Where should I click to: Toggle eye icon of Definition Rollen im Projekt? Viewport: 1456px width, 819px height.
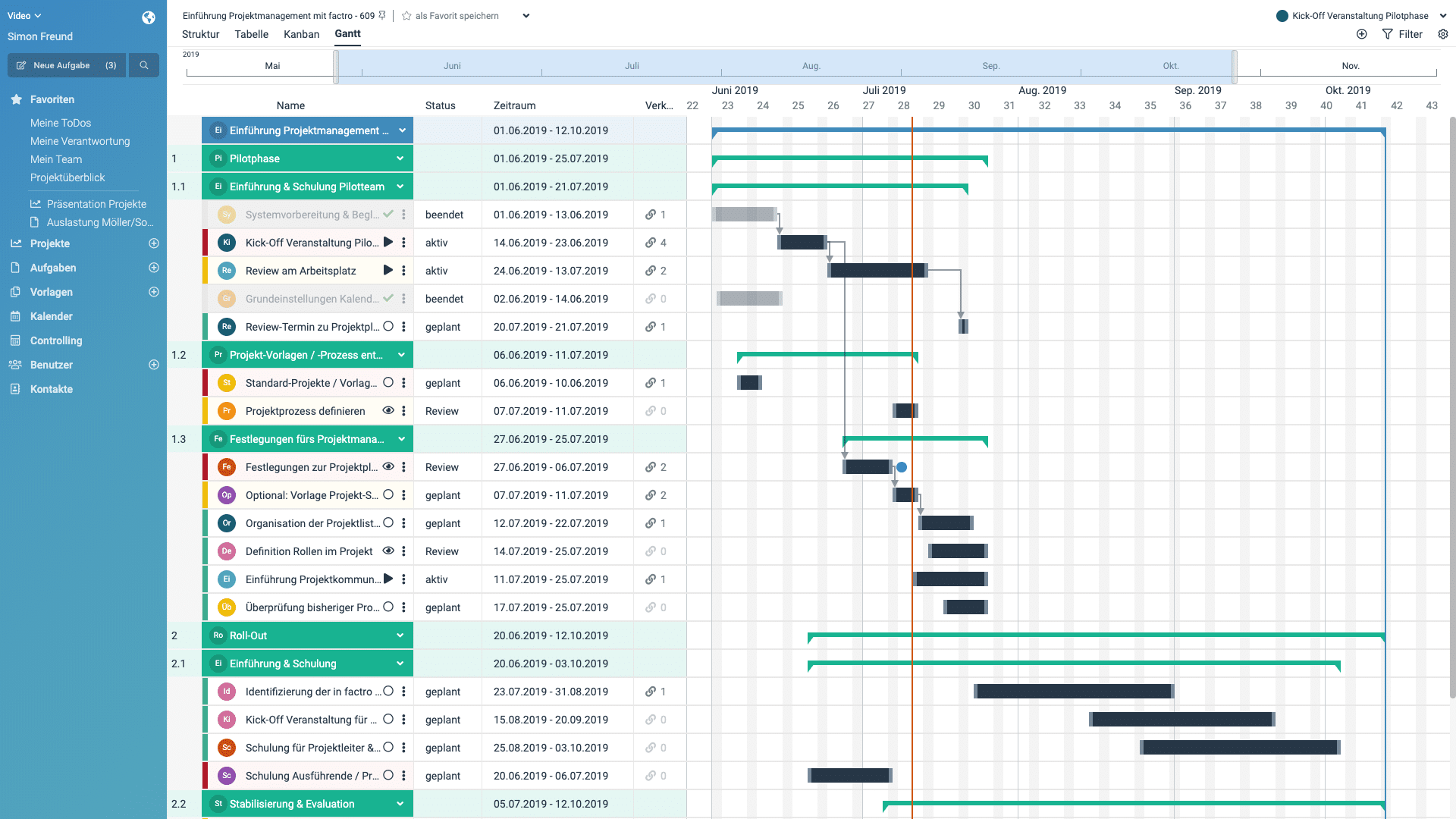[x=388, y=551]
